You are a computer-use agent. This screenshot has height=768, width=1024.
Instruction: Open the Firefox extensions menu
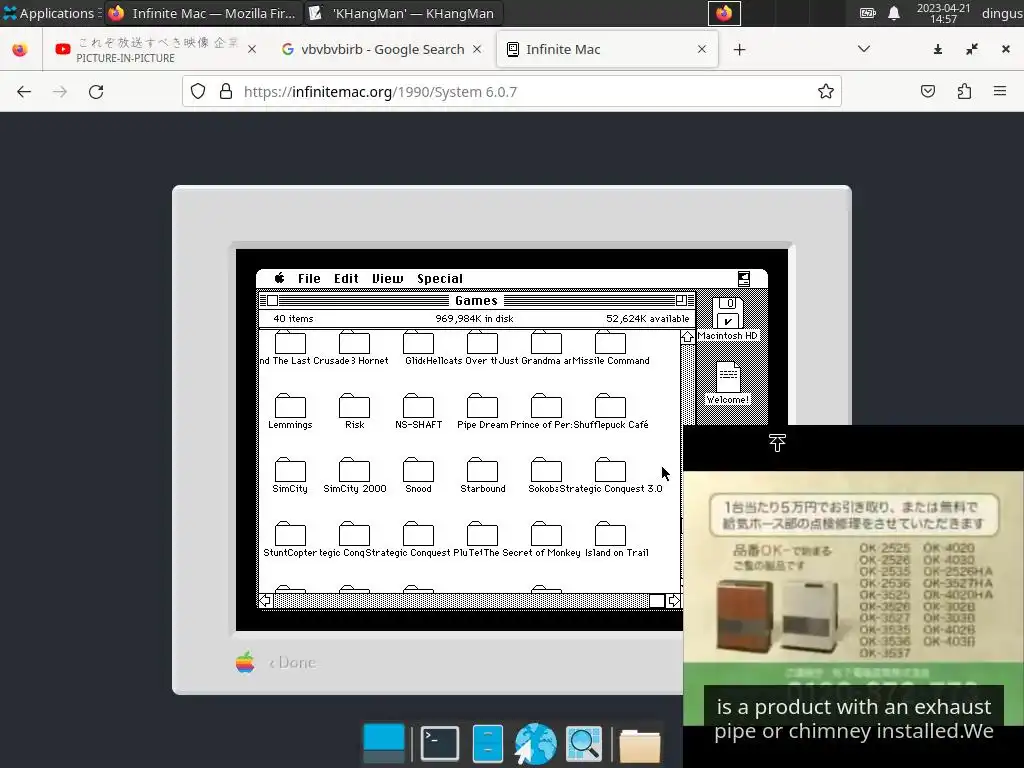tap(964, 91)
